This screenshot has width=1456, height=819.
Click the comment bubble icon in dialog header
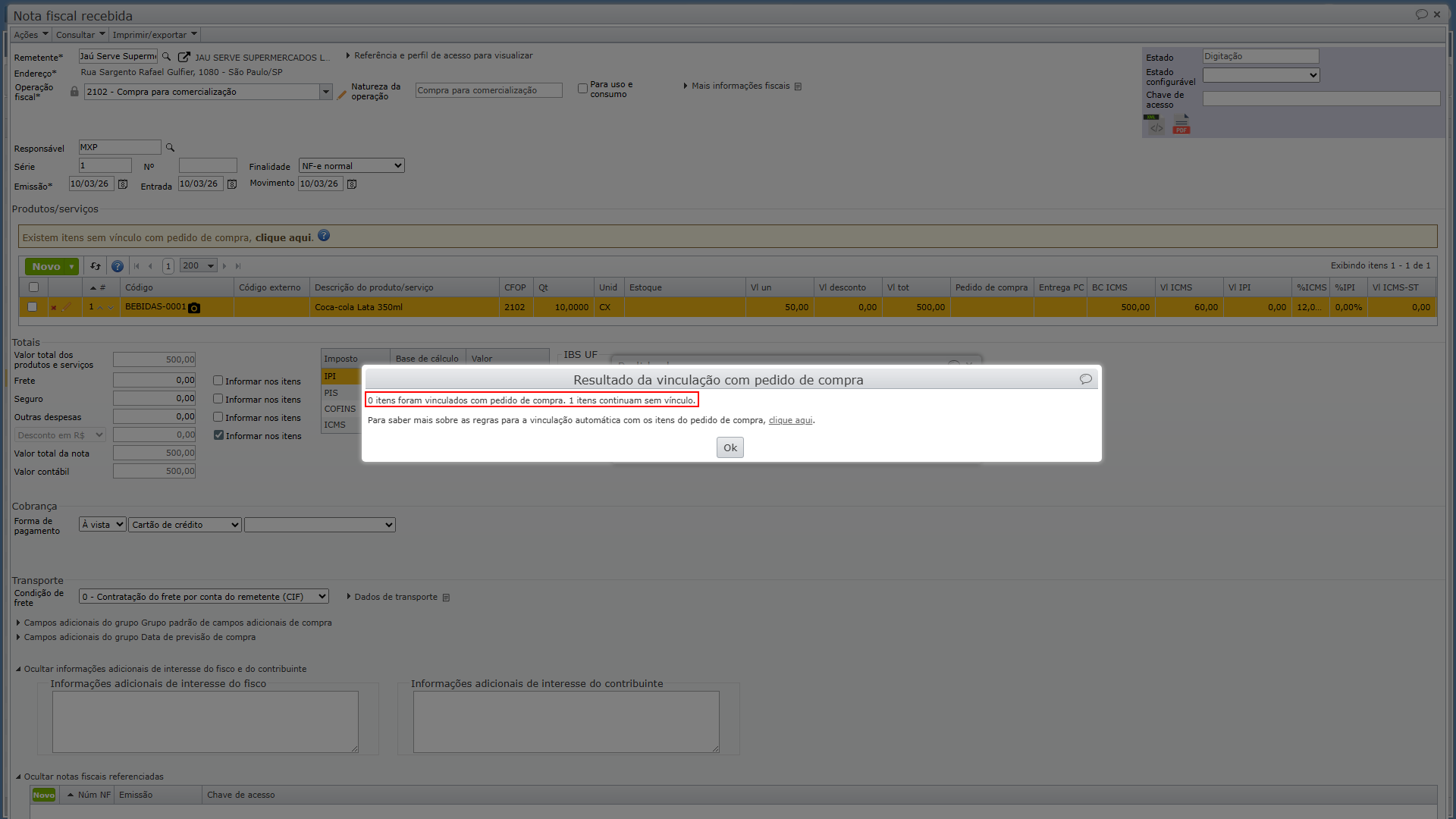[1086, 379]
